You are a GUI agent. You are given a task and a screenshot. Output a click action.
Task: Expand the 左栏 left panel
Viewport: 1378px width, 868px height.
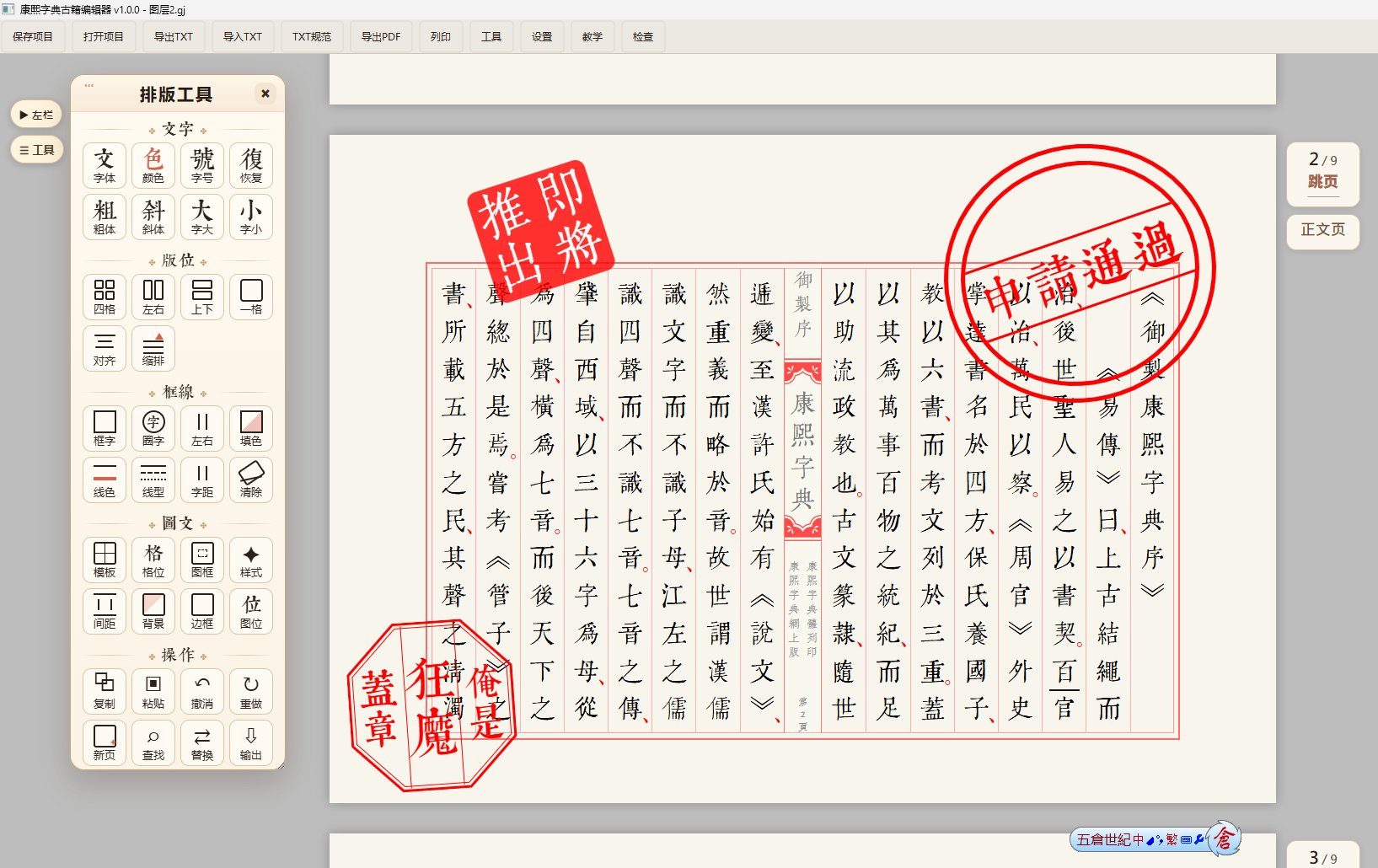(36, 115)
